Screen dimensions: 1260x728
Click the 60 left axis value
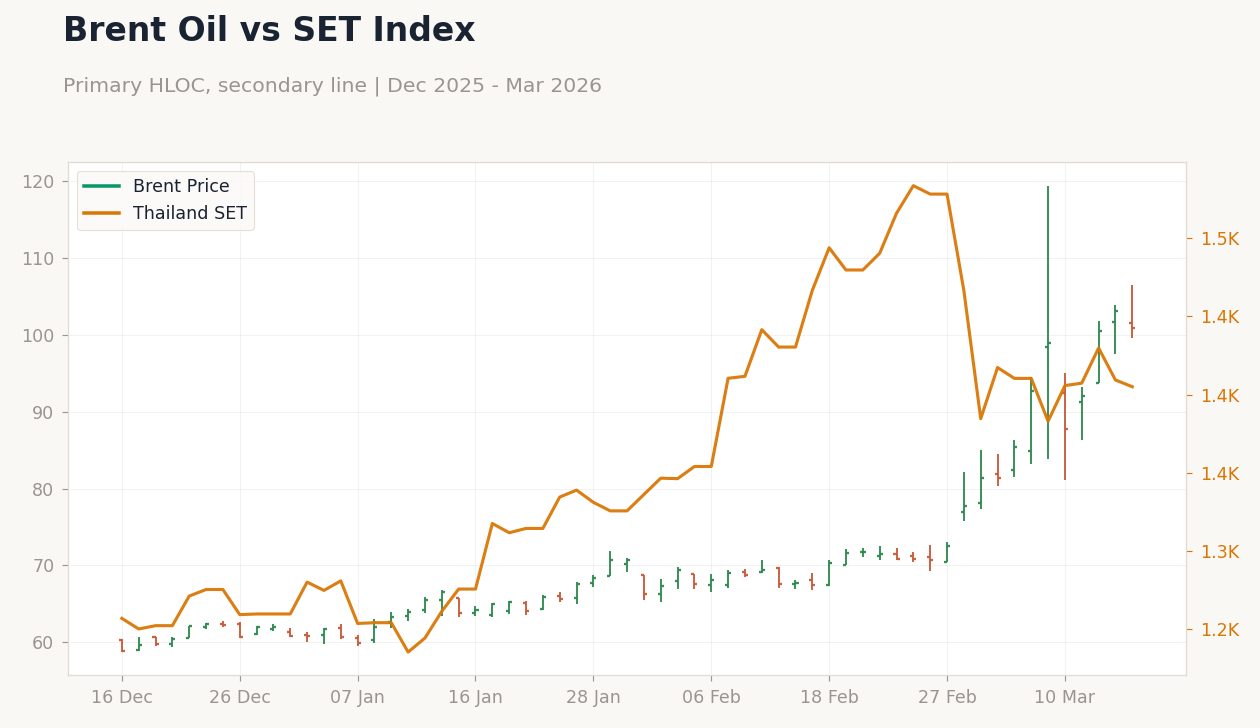point(43,643)
